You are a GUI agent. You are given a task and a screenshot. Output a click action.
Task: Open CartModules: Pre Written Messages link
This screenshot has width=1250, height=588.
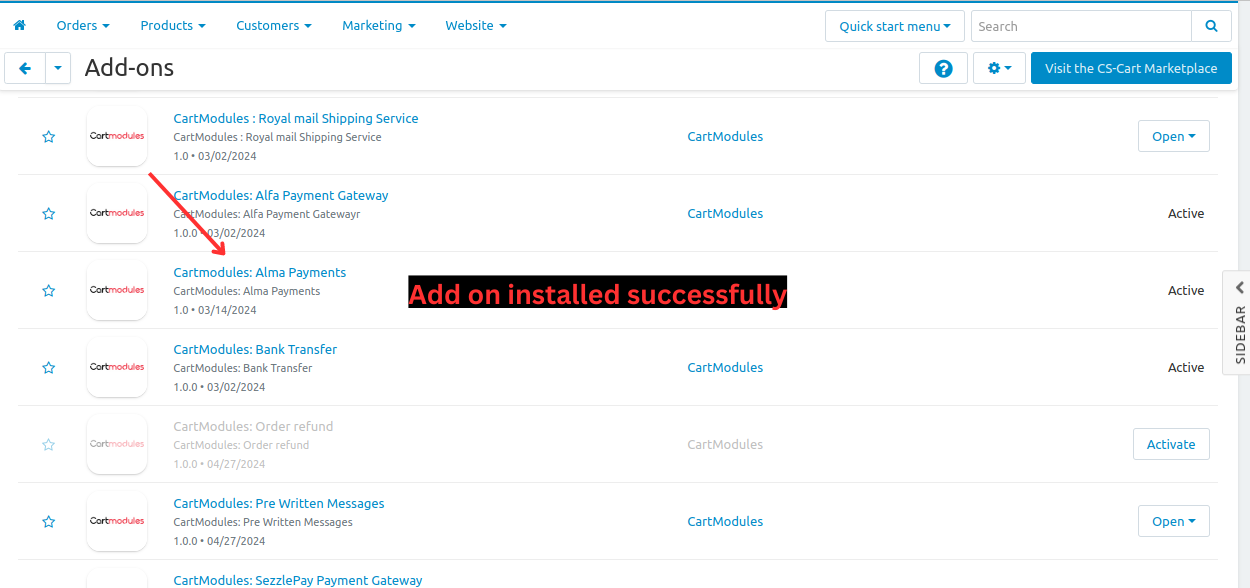[279, 503]
